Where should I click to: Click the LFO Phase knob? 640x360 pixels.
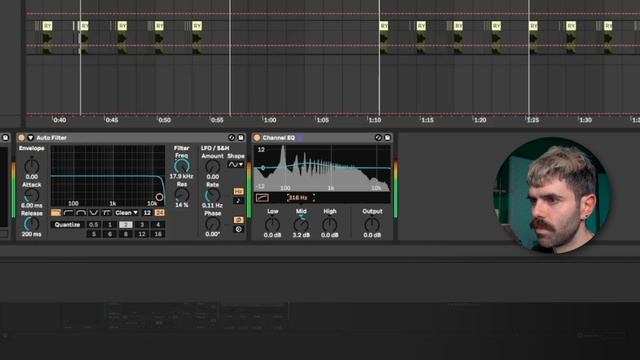[212, 224]
